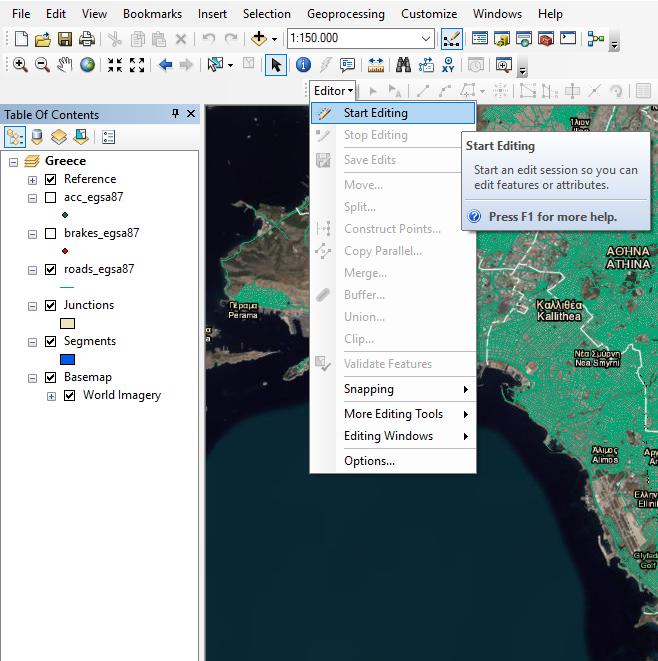Click Options... in Editor menu
Screen dimensions: 658x661
(x=393, y=461)
